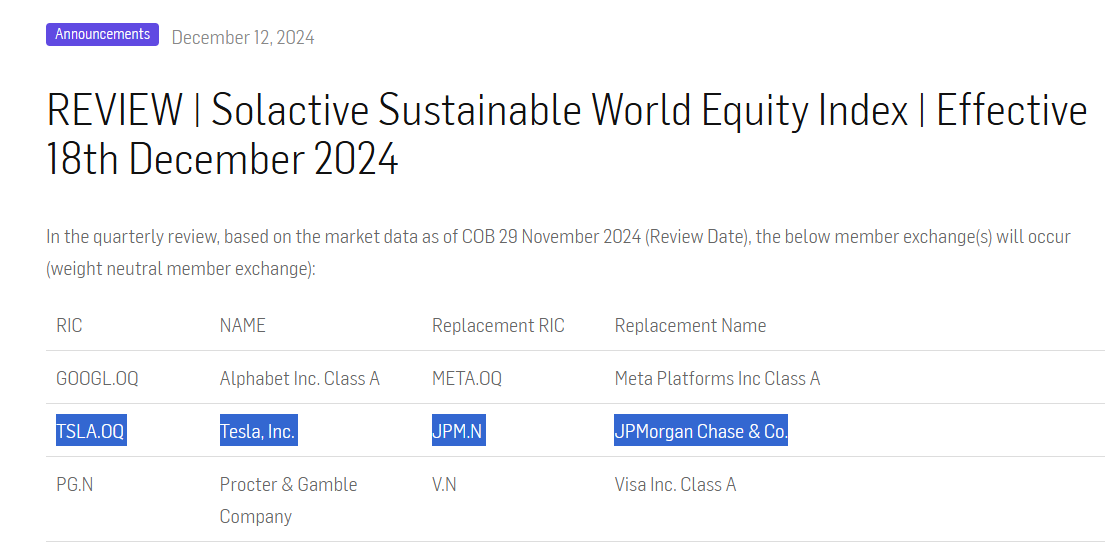Screen dimensions: 1119x545
Task: Click the Meta Platforms Inc Class A cell
Action: click(717, 378)
